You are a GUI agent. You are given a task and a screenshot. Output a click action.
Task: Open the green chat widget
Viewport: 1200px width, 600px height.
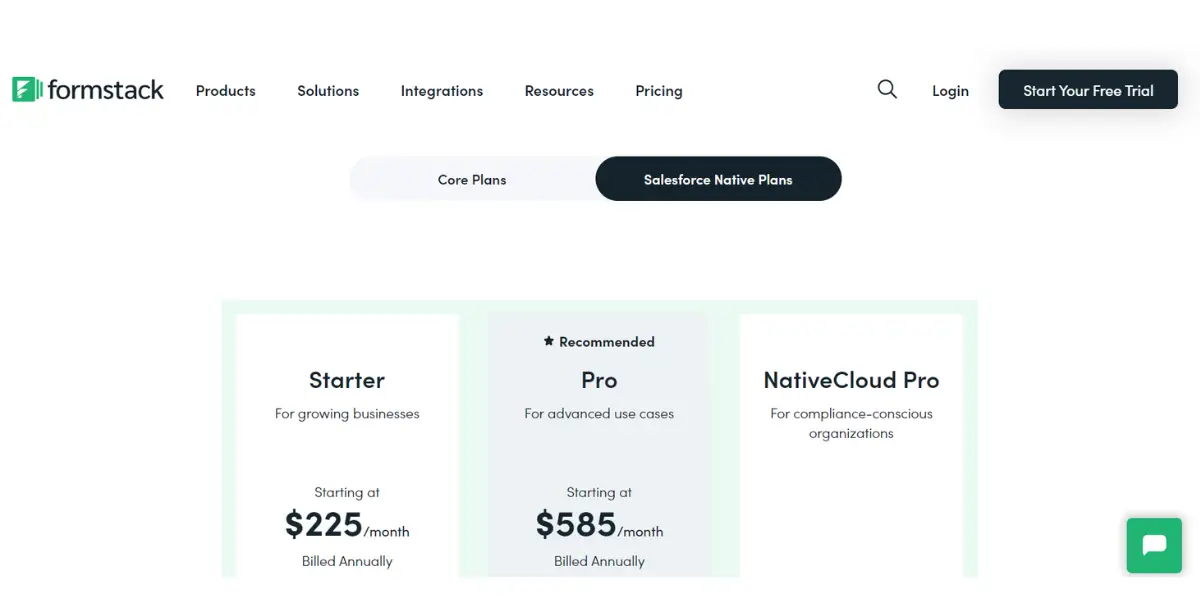tap(1153, 545)
